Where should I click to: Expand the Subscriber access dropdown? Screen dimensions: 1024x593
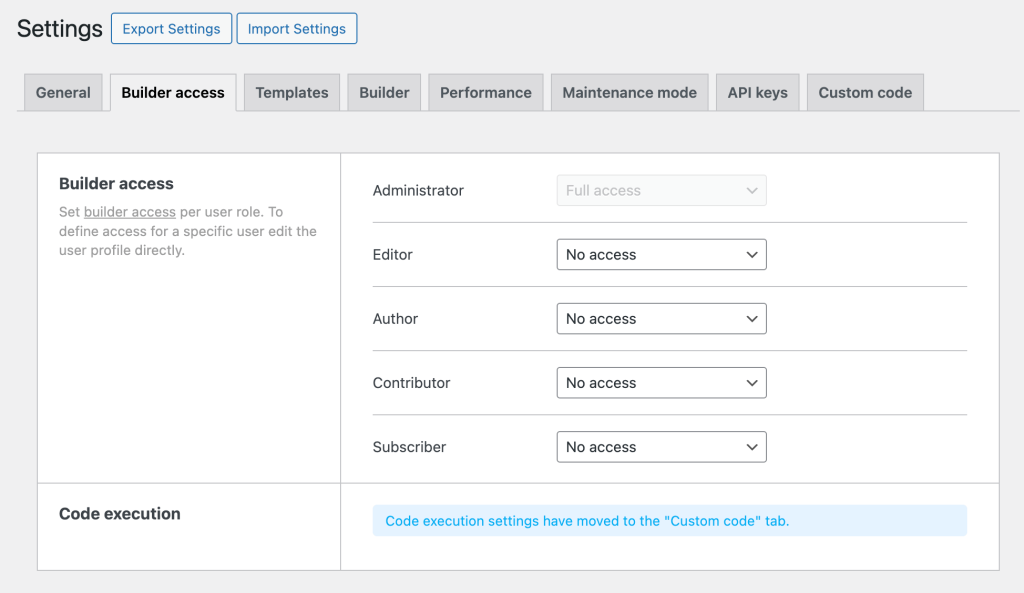[x=661, y=447]
